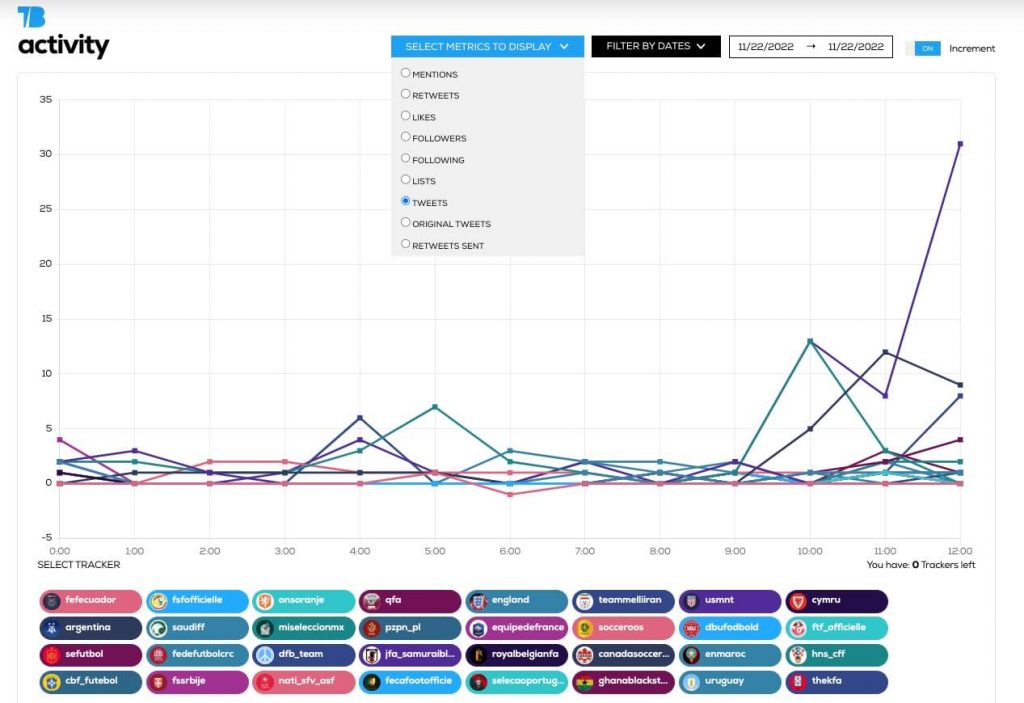The height and width of the screenshot is (703, 1024).
Task: Toggle the fssrbije tracker chip
Action: [197, 682]
